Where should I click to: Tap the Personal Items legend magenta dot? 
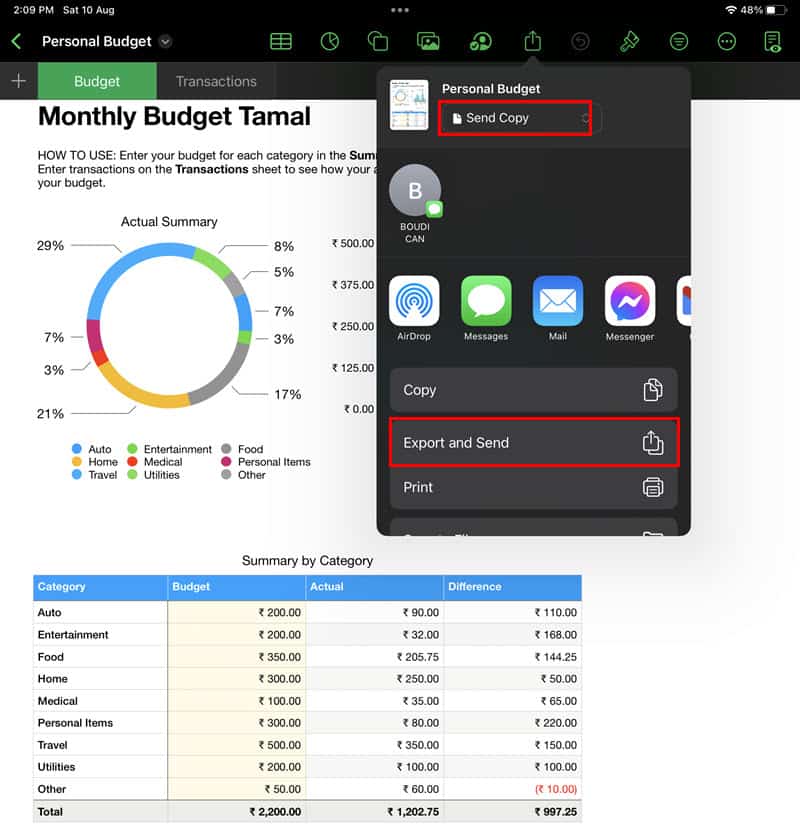point(226,461)
